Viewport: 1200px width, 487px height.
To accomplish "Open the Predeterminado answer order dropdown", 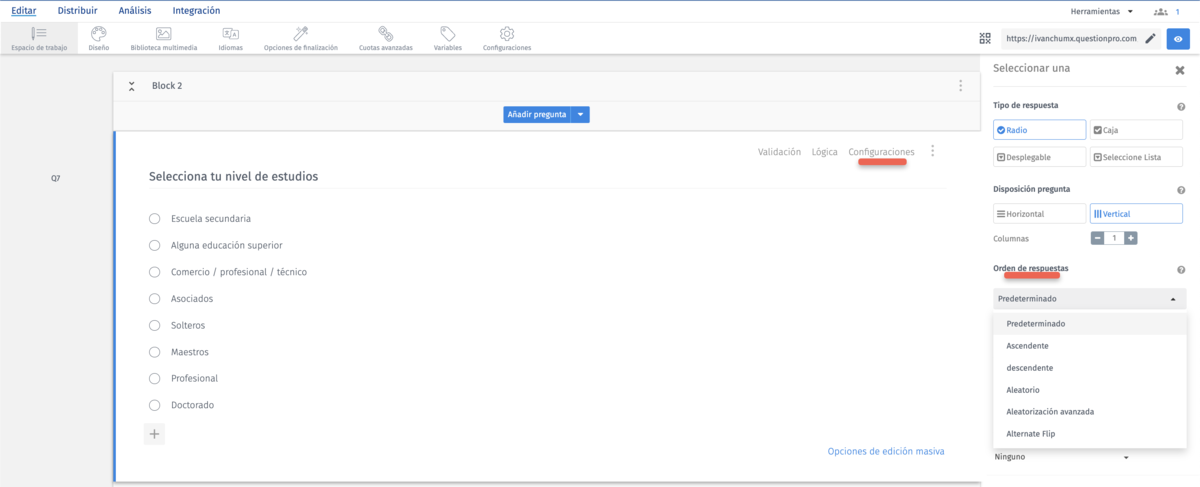I will pos(1089,298).
